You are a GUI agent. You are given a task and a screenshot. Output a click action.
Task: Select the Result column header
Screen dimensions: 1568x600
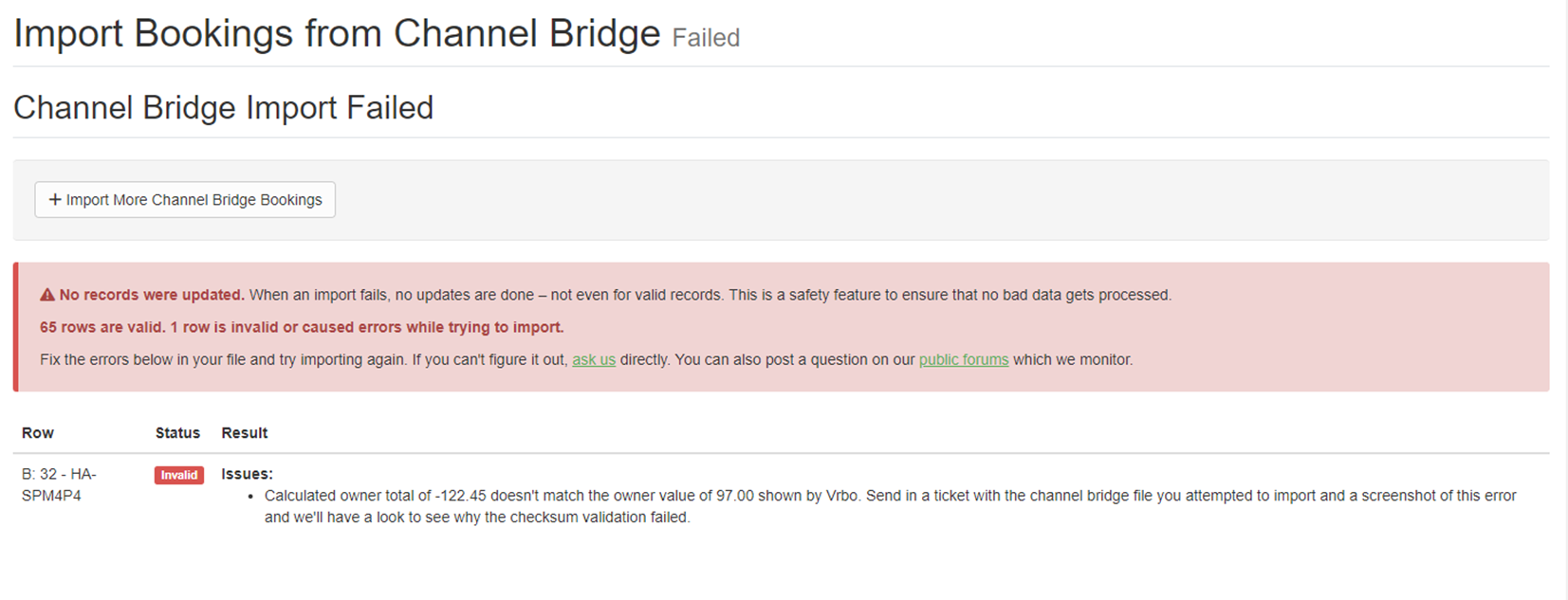coord(245,433)
